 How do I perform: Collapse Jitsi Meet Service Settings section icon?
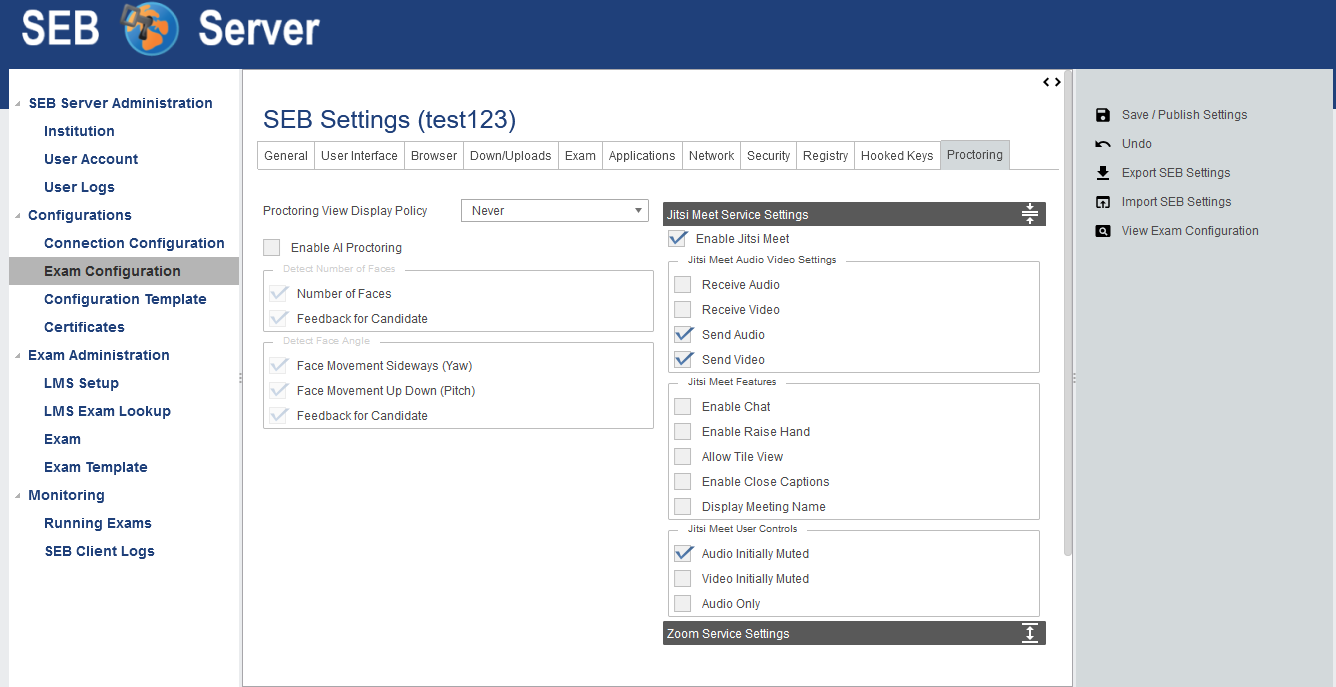1030,214
